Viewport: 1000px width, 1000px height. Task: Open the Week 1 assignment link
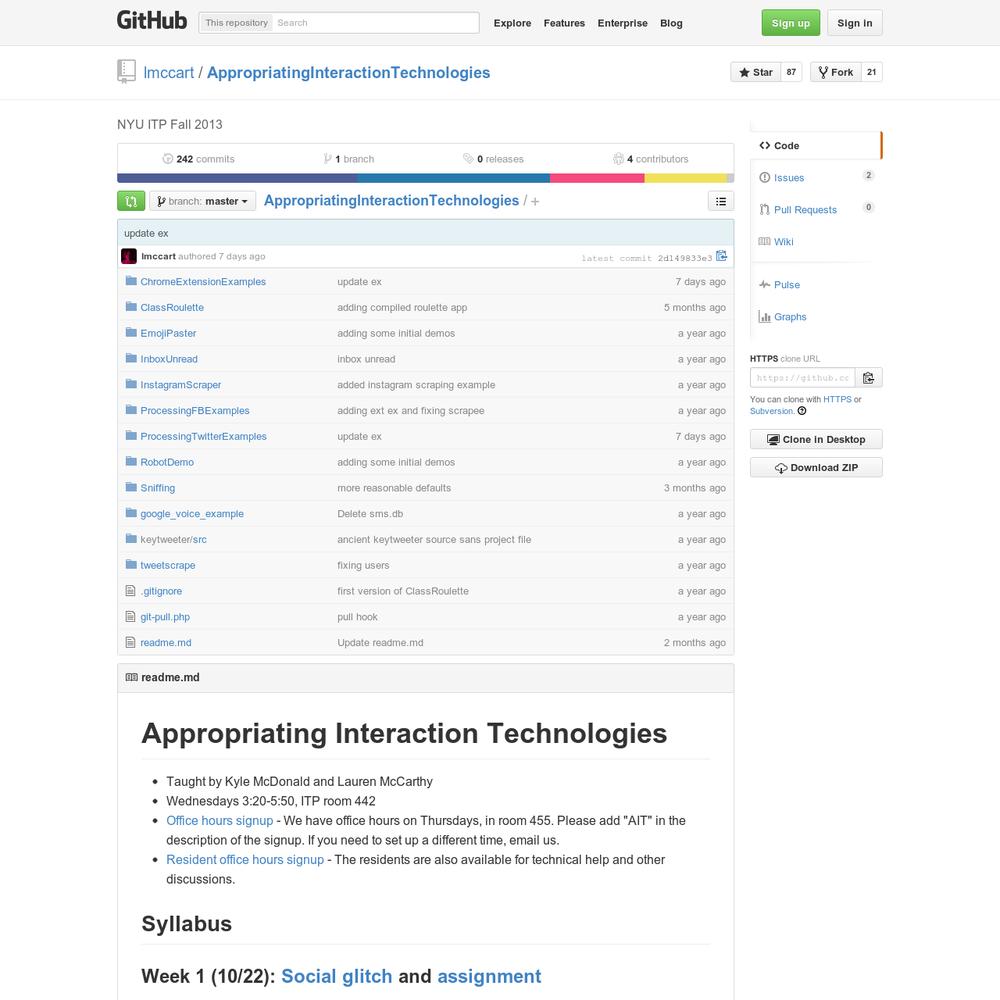pos(489,976)
